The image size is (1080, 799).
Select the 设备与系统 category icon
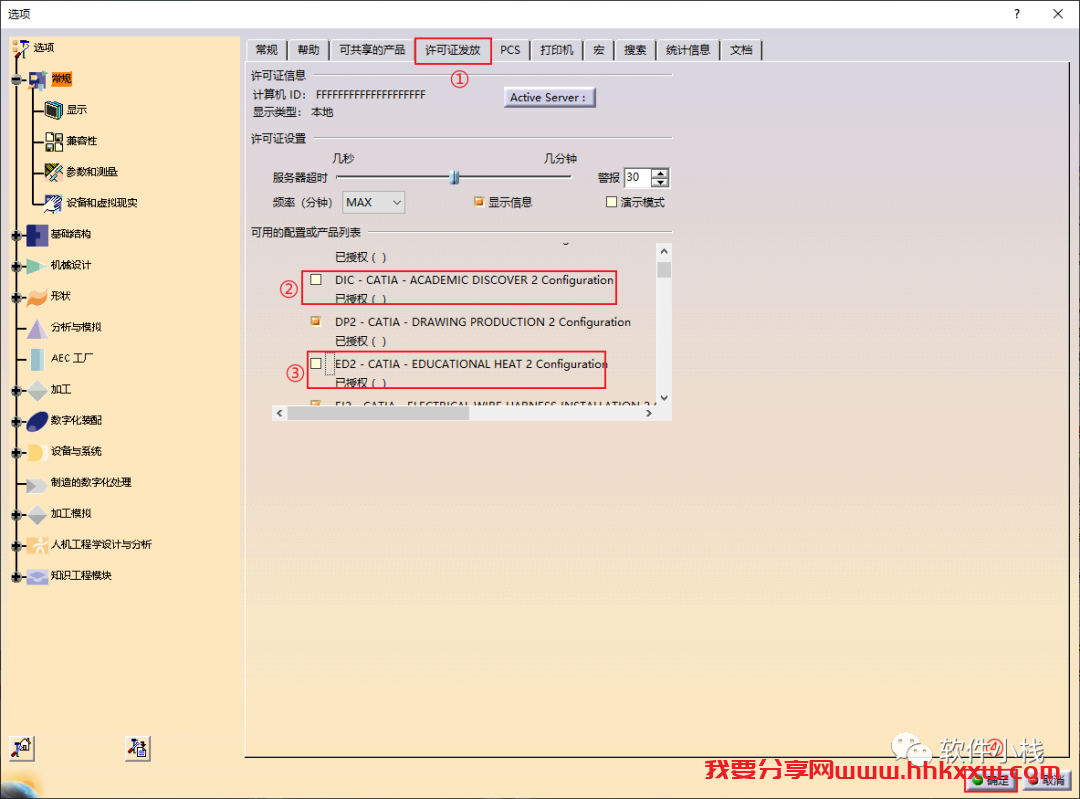point(36,453)
